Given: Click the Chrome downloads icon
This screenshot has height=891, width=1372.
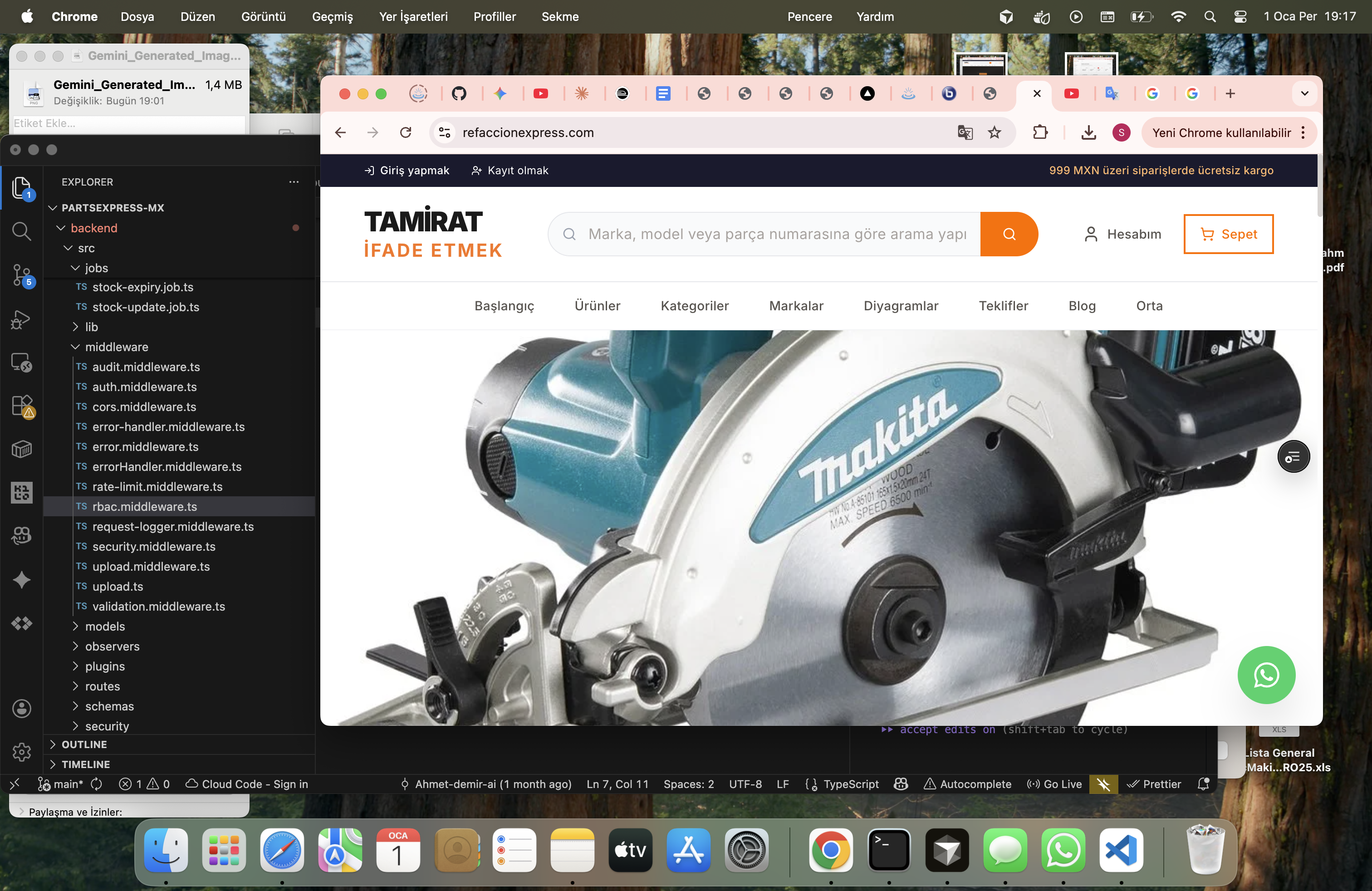Looking at the screenshot, I should (1088, 132).
